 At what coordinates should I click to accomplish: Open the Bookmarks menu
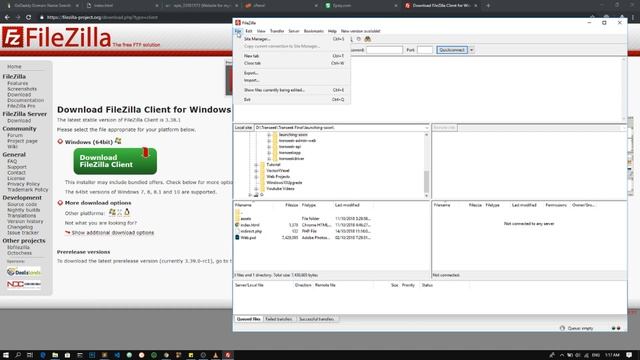(313, 31)
